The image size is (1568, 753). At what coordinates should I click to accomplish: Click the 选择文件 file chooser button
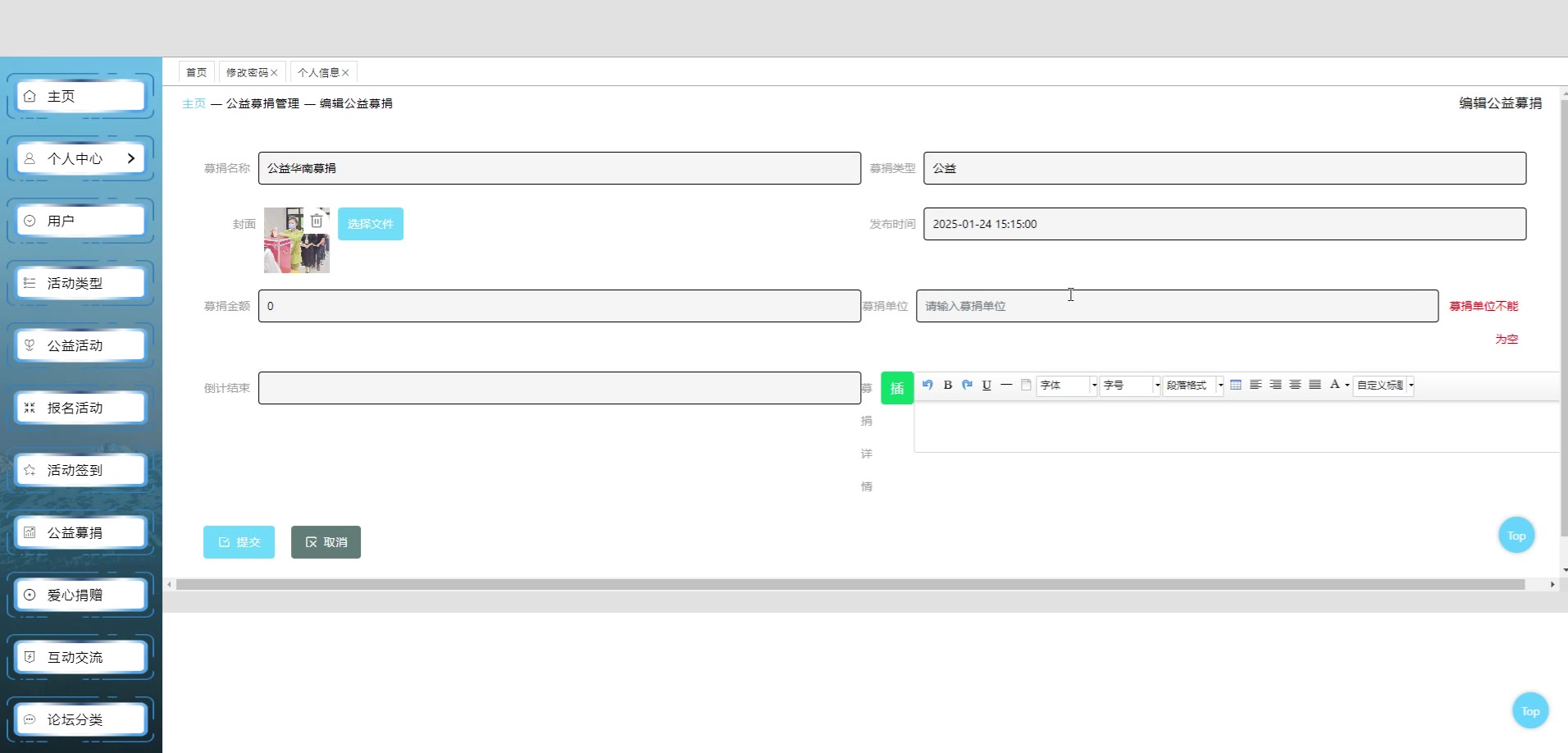(x=371, y=224)
